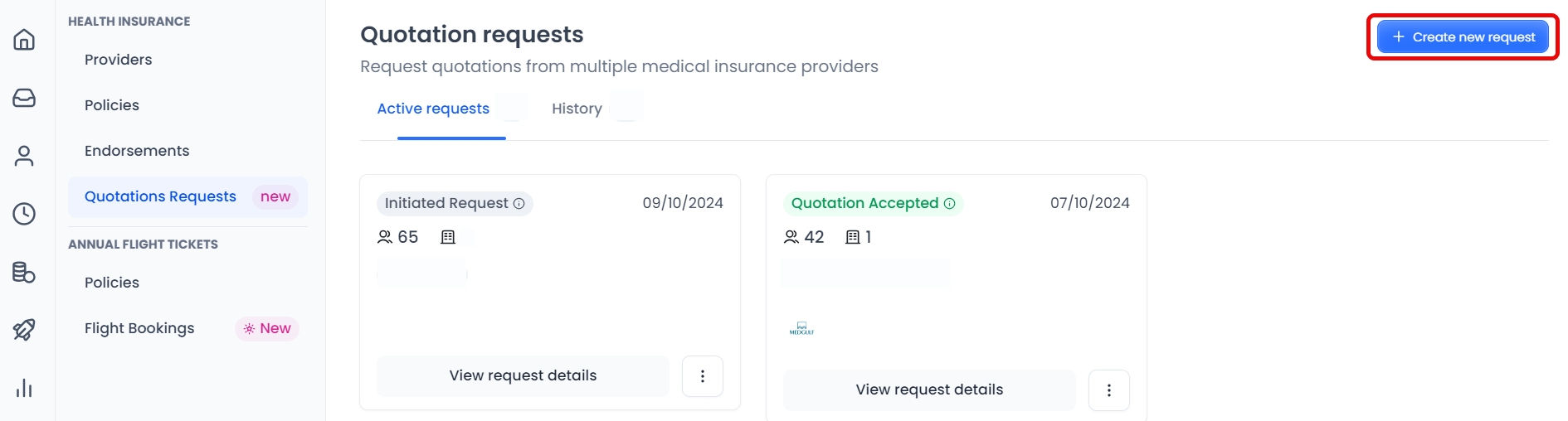
Task: Open the bar chart analytics icon
Action: click(x=24, y=388)
